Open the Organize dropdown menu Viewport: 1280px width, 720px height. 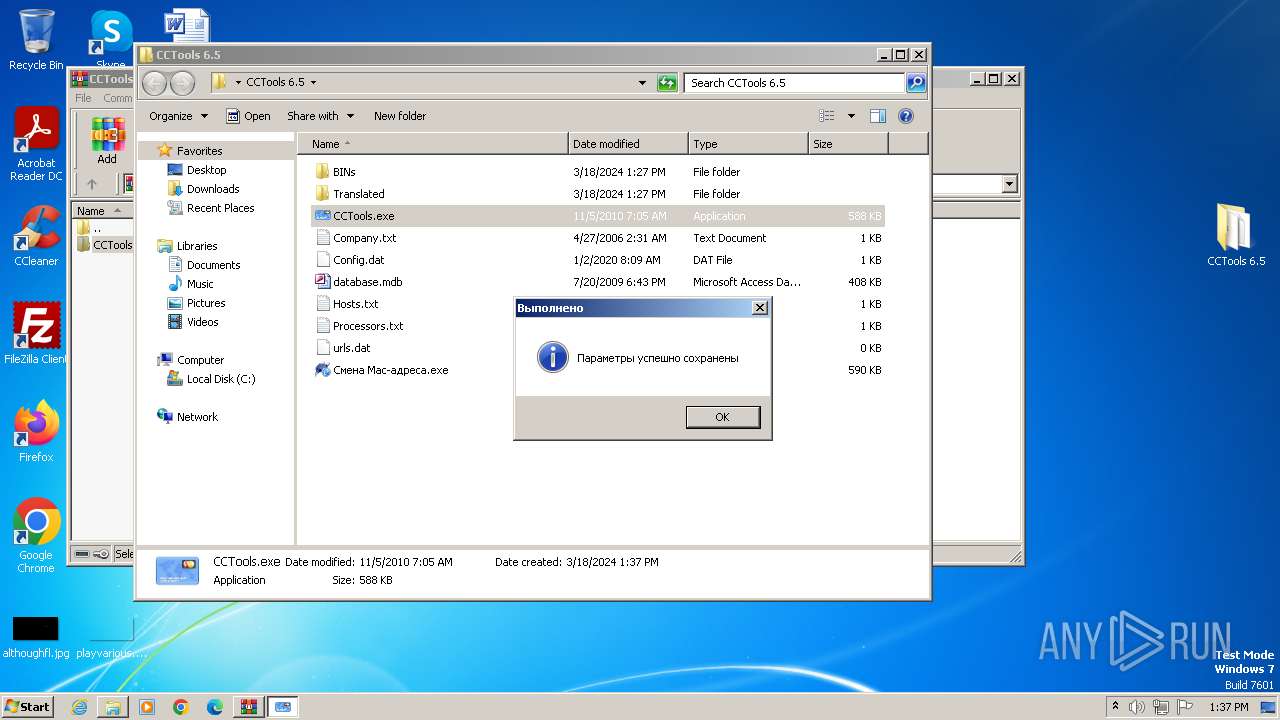[x=178, y=116]
